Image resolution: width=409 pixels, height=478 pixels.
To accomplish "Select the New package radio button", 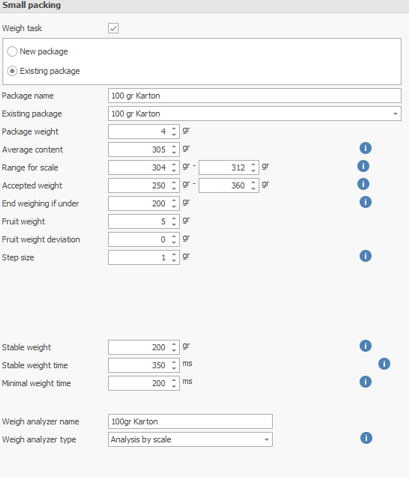I will (12, 52).
